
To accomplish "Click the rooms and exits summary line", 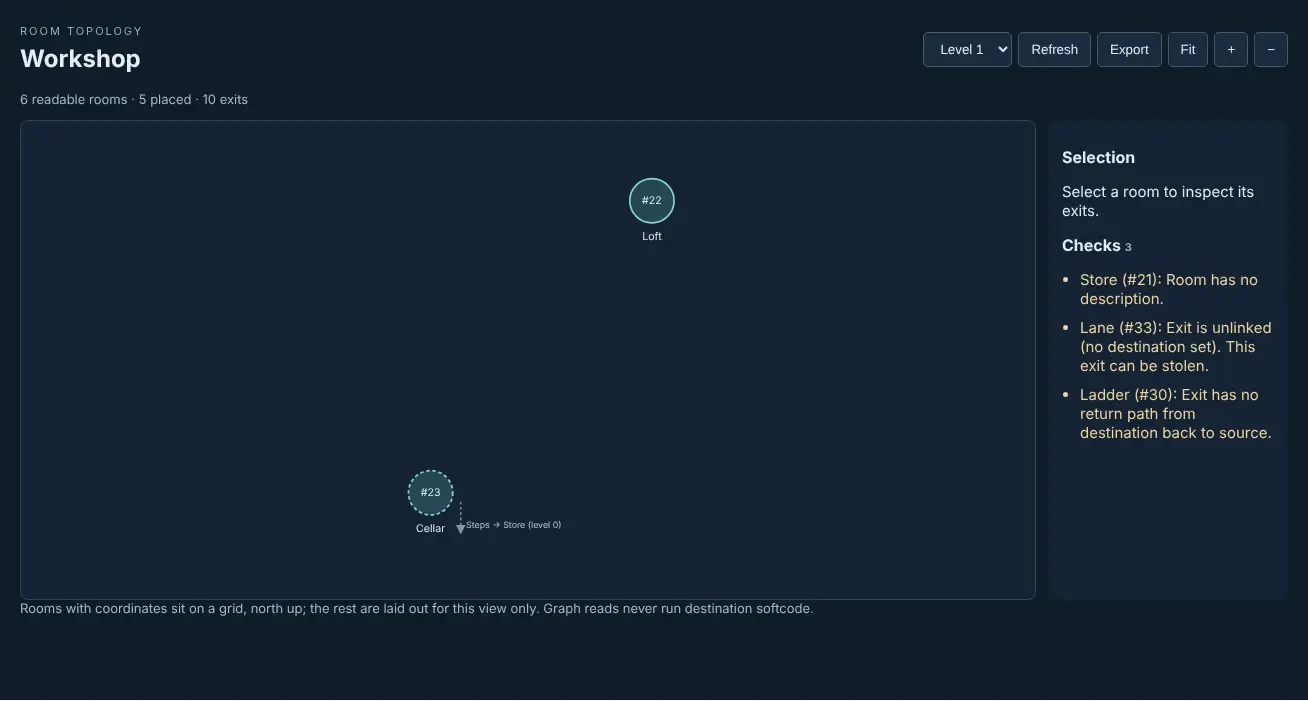I will click(134, 100).
